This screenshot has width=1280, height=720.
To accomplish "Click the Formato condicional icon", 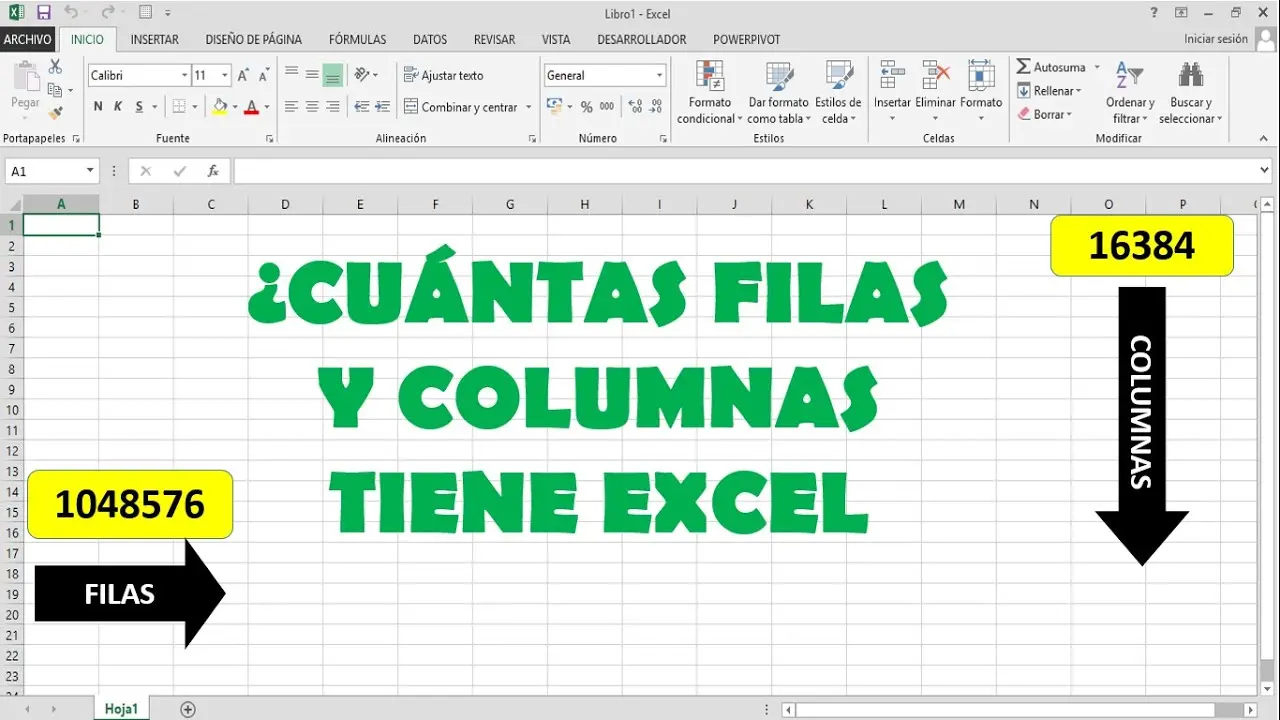I will pos(710,77).
